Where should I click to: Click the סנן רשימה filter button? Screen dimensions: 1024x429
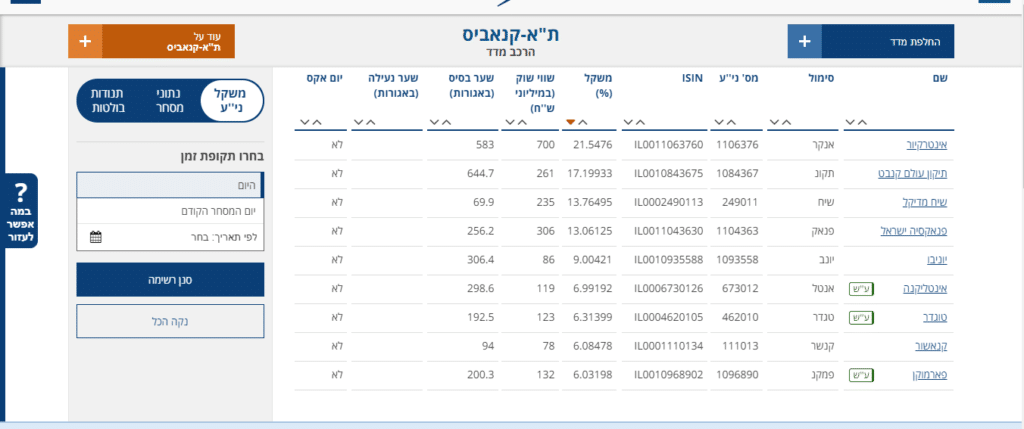tap(170, 279)
